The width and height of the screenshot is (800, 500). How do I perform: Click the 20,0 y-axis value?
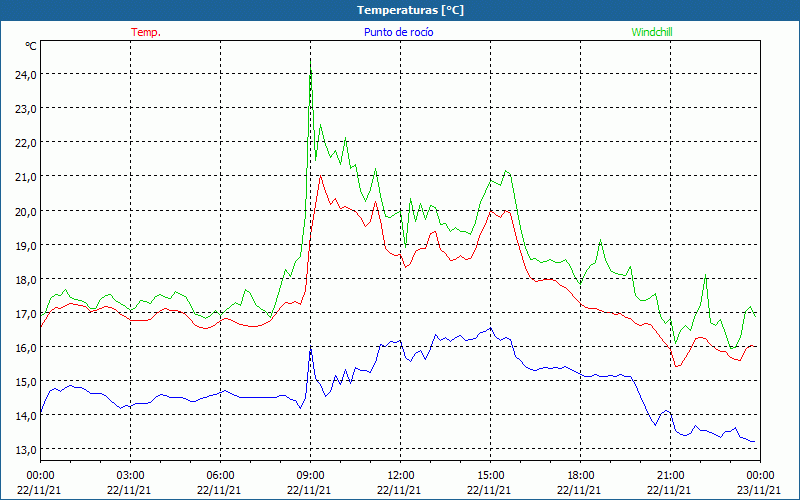[x=26, y=211]
